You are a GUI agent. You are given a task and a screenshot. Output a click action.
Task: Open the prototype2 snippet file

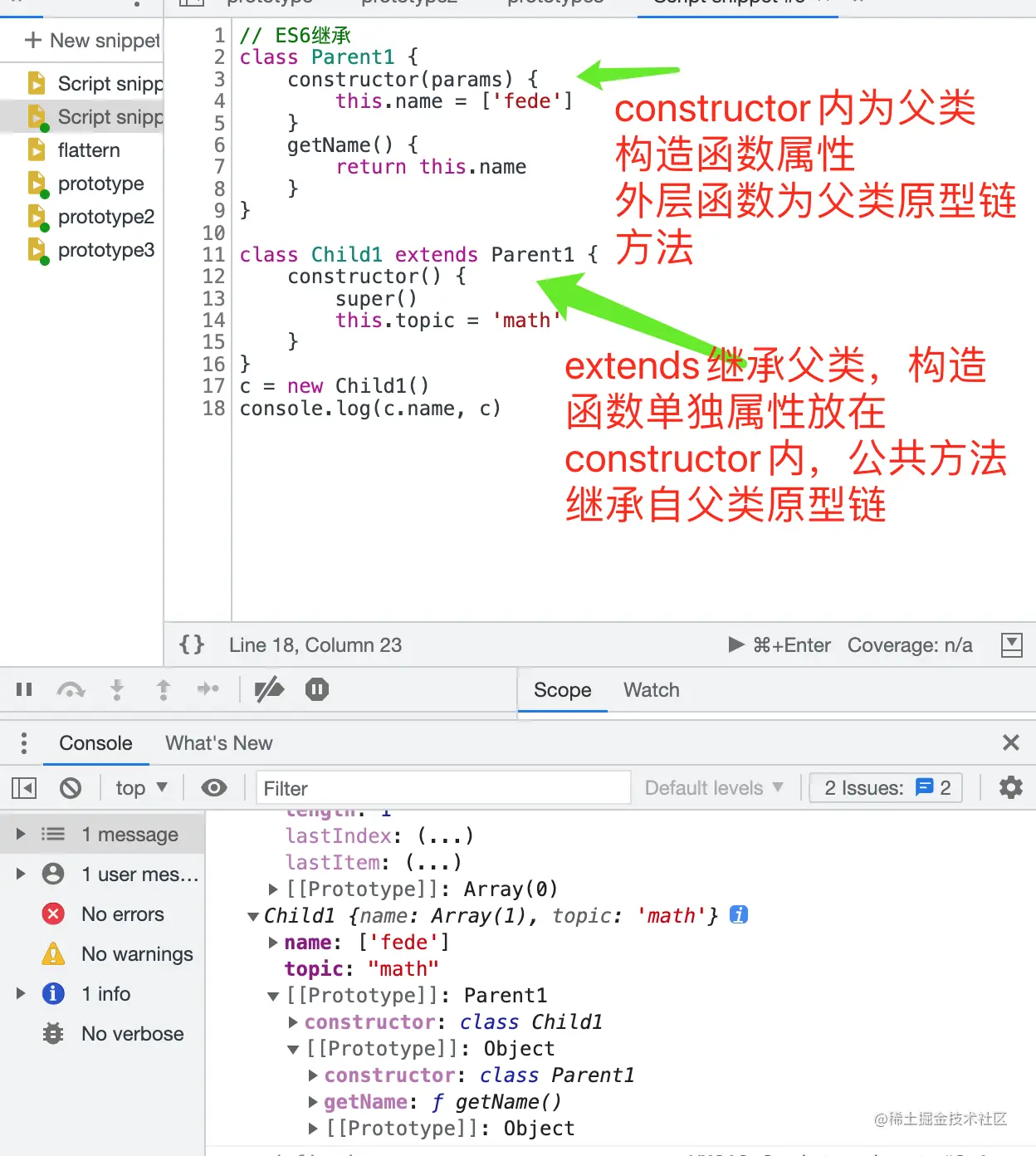click(x=106, y=217)
